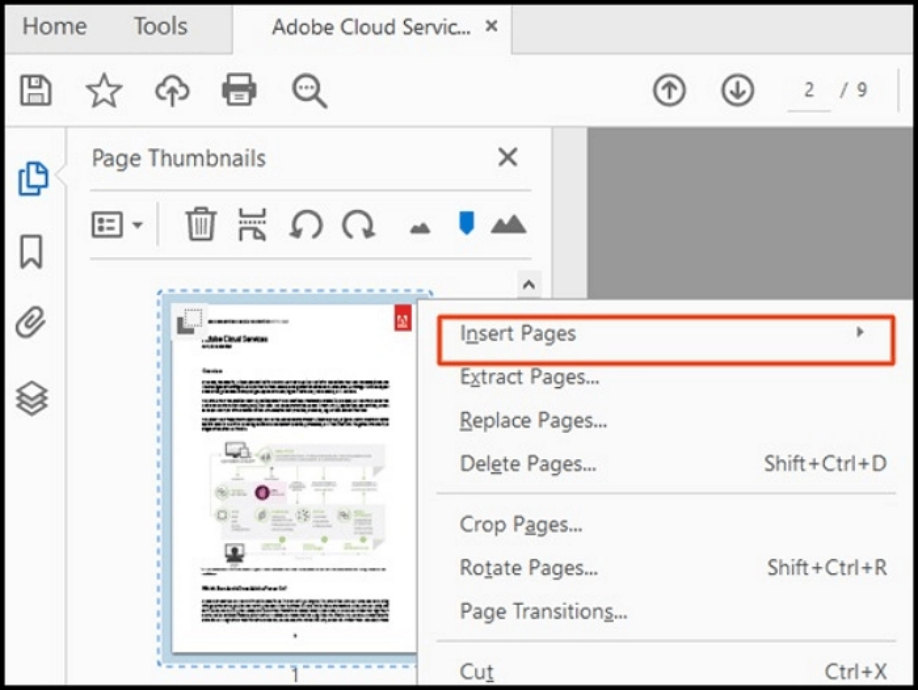This screenshot has width=918, height=690.
Task: Choose Crop Pages from the menu
Action: [x=517, y=523]
